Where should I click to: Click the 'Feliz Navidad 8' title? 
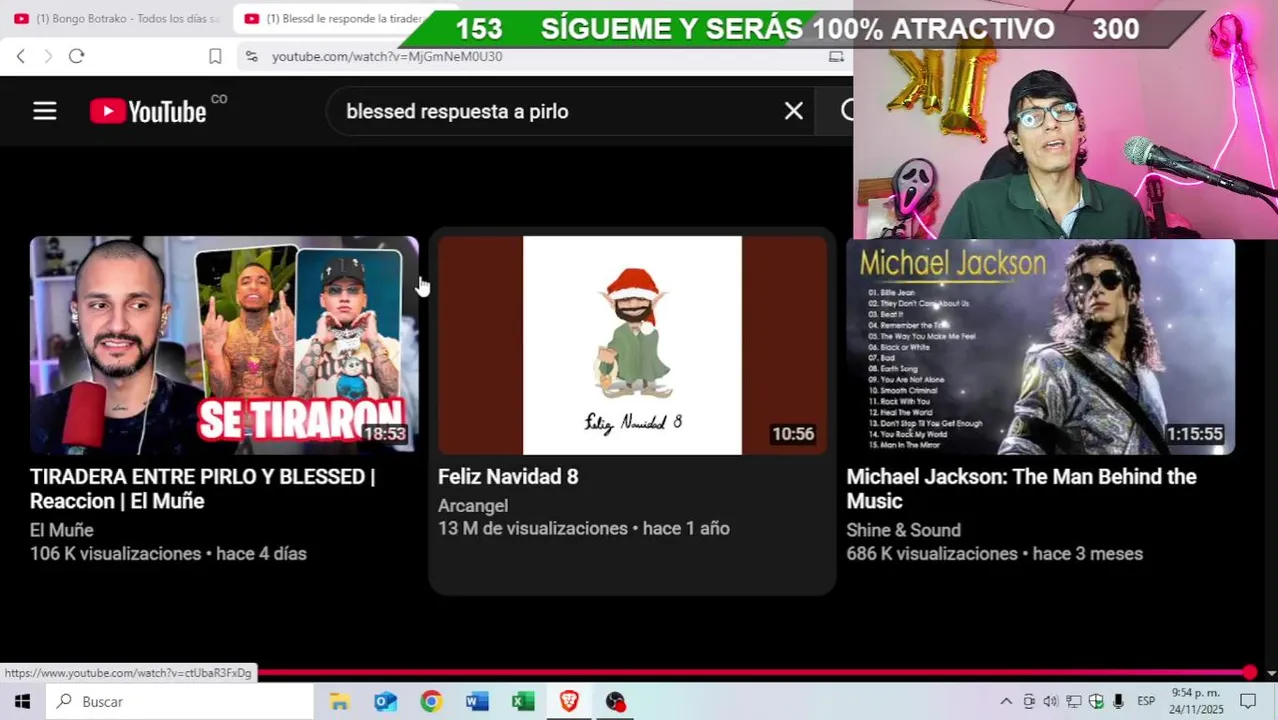[x=508, y=477]
